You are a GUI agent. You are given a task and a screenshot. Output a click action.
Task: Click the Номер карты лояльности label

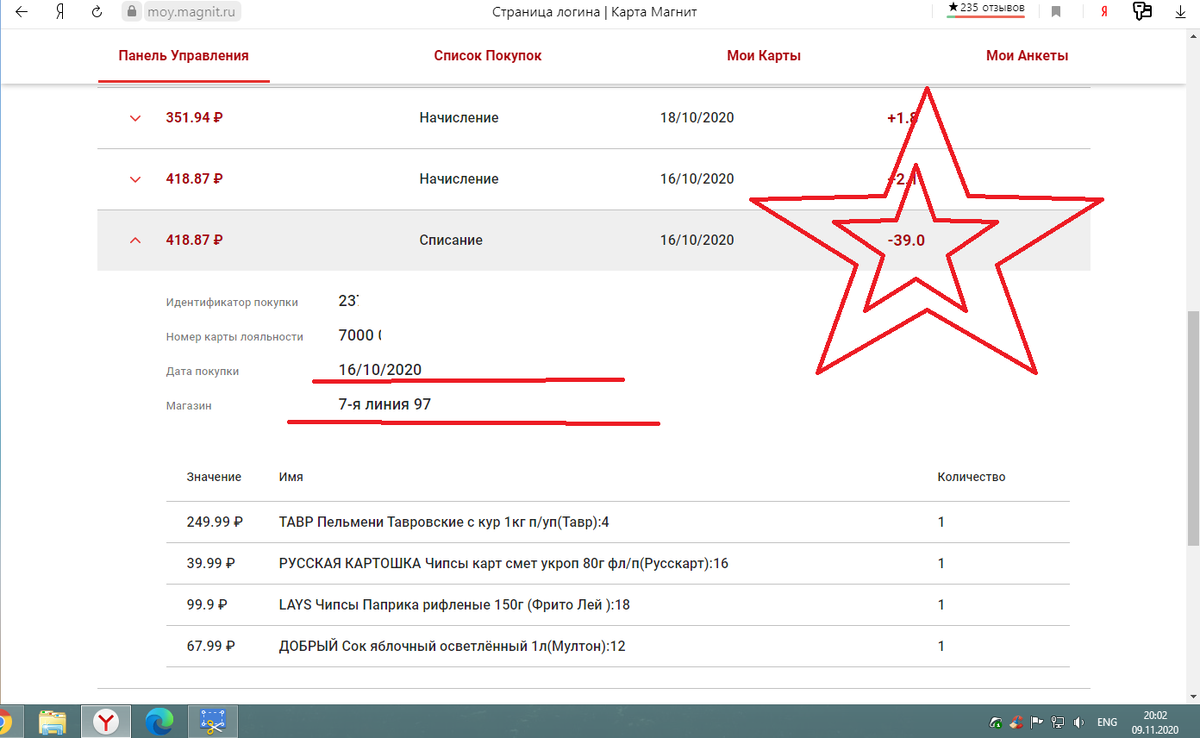[x=234, y=337]
